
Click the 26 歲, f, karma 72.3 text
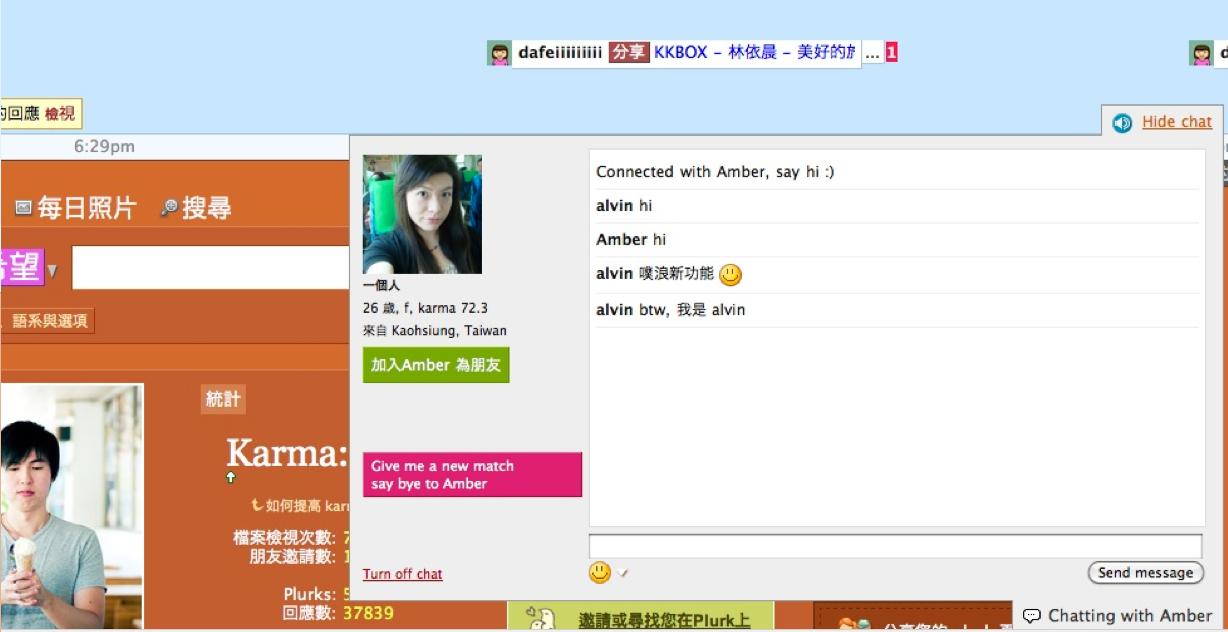point(426,308)
